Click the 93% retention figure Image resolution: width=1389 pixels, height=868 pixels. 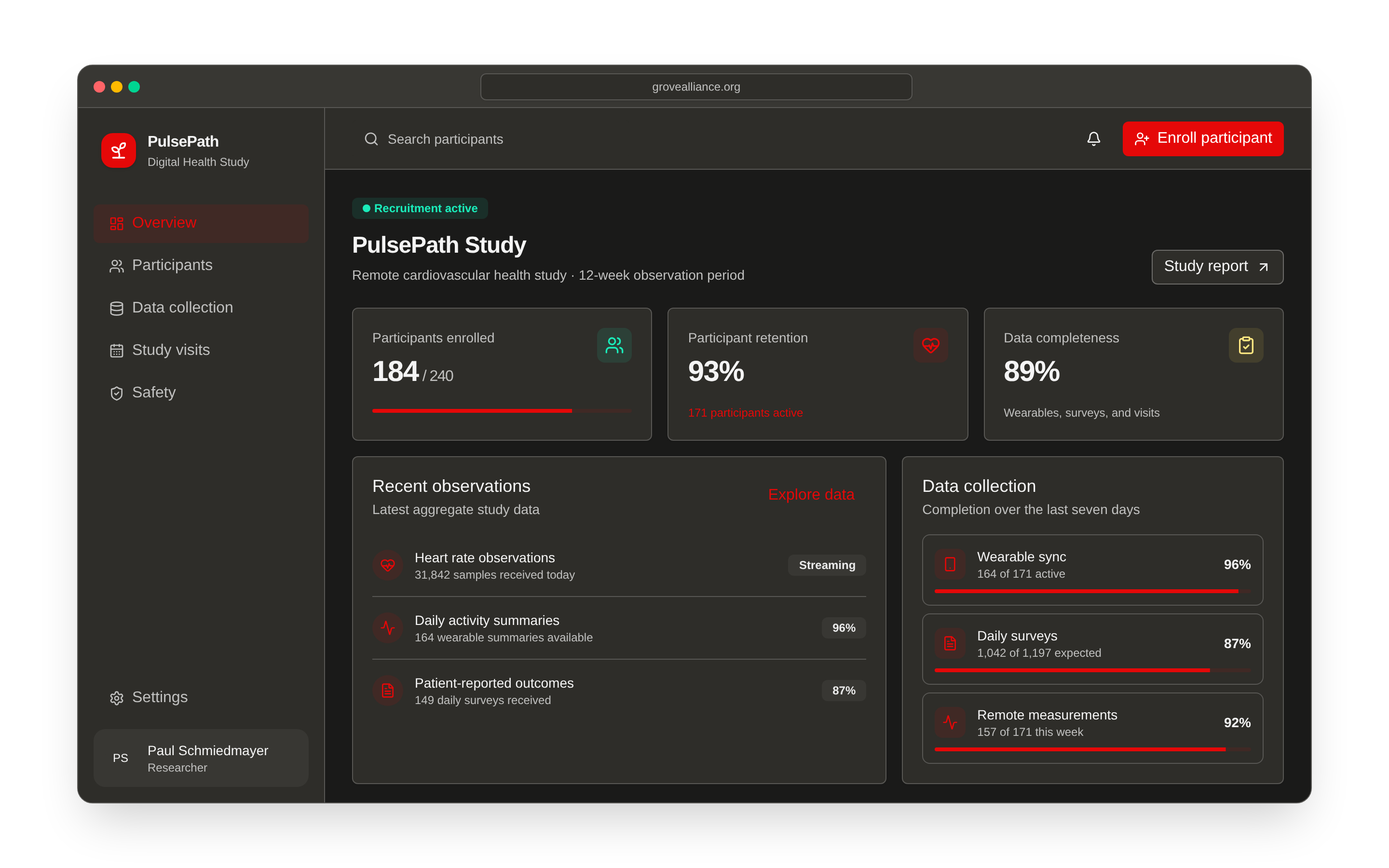(x=716, y=371)
